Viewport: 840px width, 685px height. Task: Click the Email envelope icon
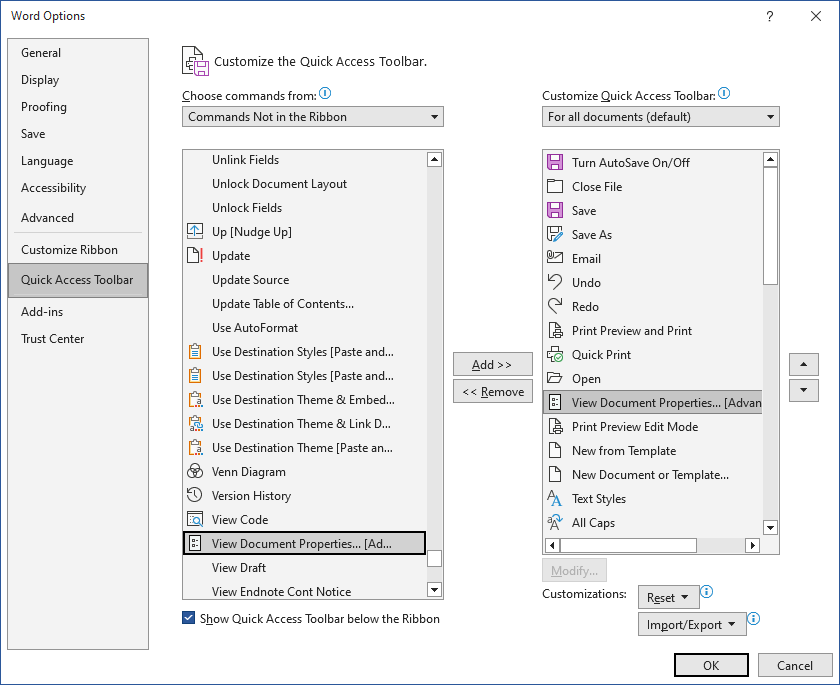(555, 258)
